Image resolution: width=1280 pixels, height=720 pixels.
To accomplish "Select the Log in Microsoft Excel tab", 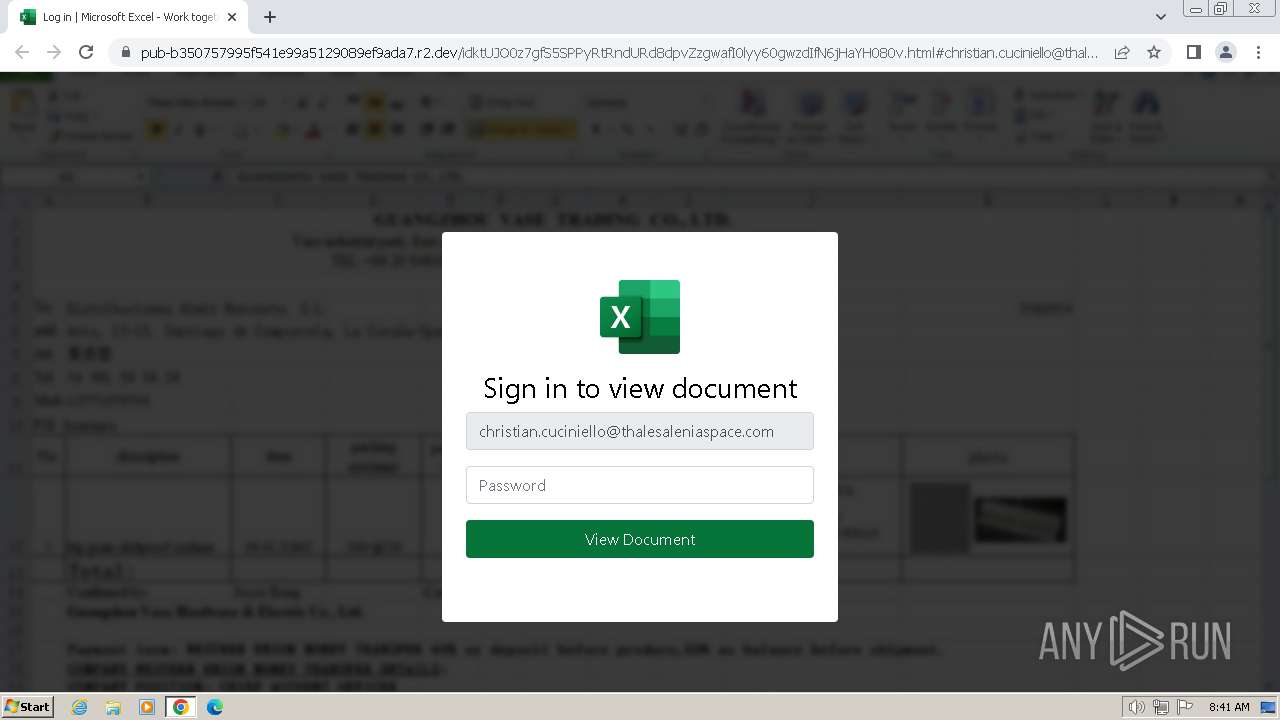I will 128,17.
